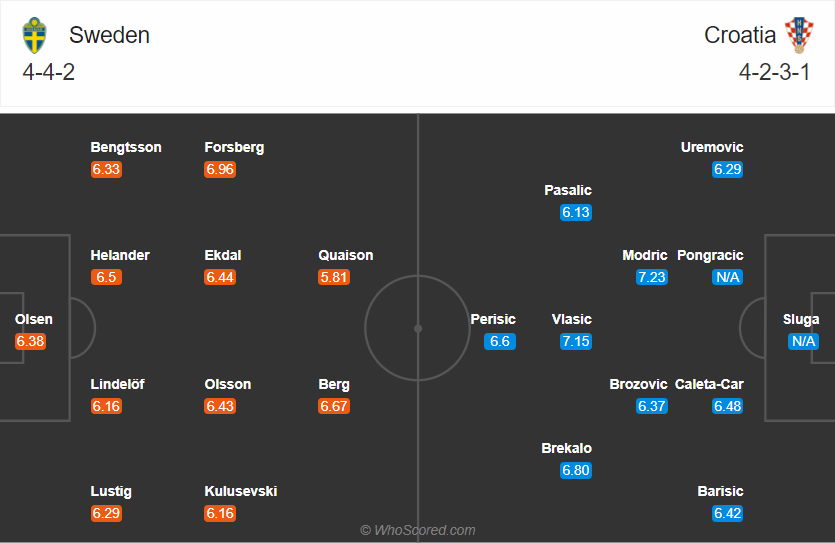Click the Croatia team crest icon
The height and width of the screenshot is (543, 835).
coord(798,35)
